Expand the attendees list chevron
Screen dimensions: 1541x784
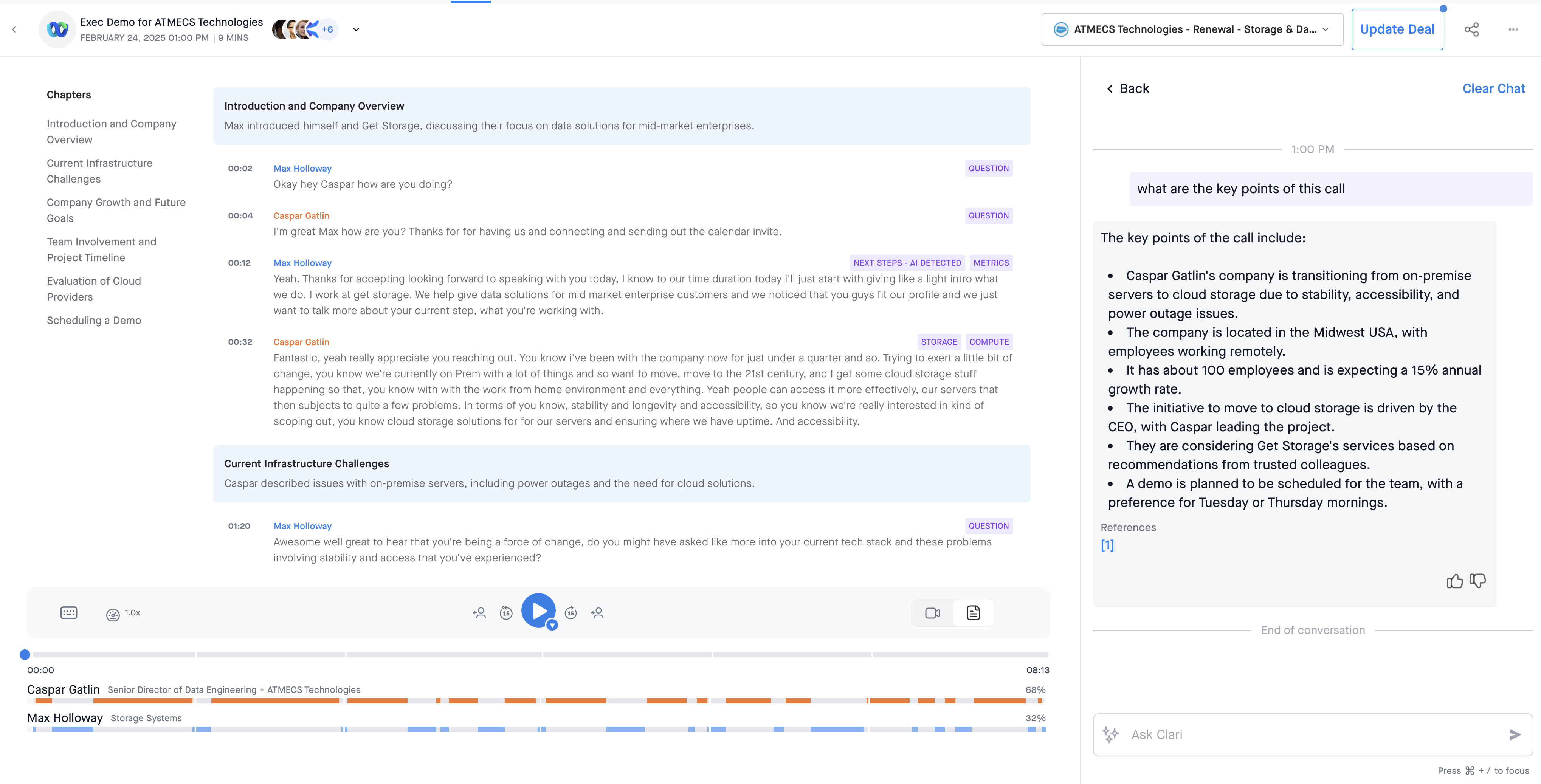click(x=356, y=29)
